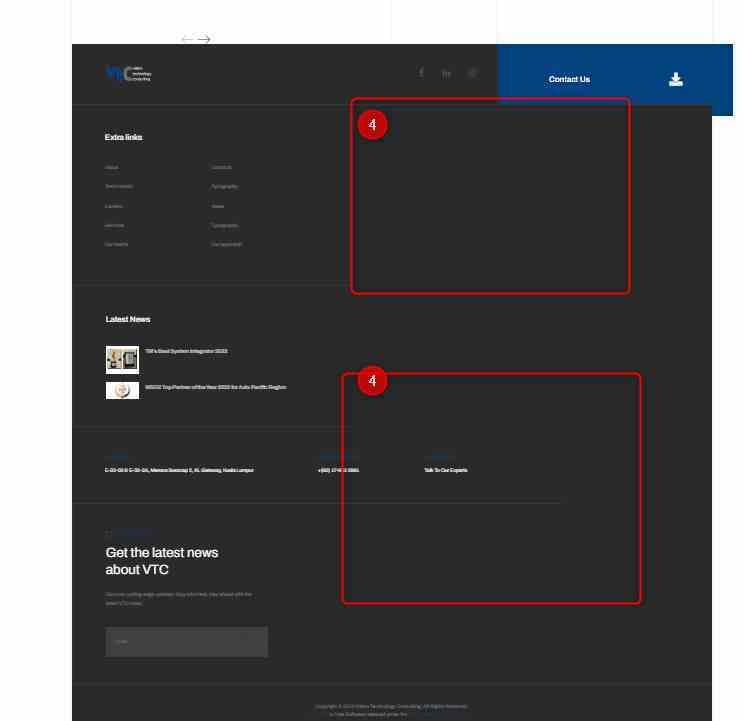743x721 pixels.
Task: Click the left carousel arrow above the footer
Action: [x=188, y=39]
